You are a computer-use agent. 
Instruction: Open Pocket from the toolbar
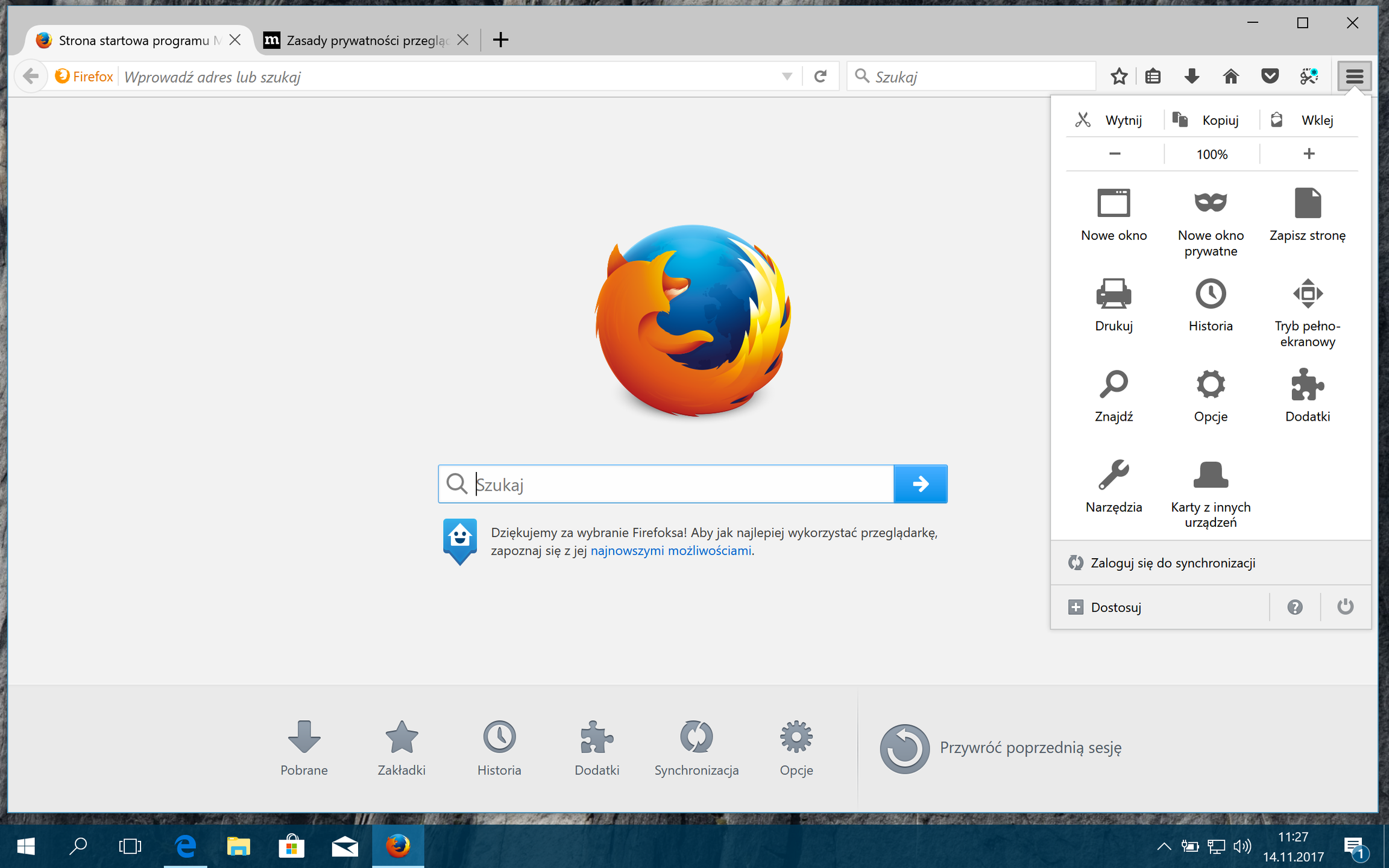(x=1270, y=76)
